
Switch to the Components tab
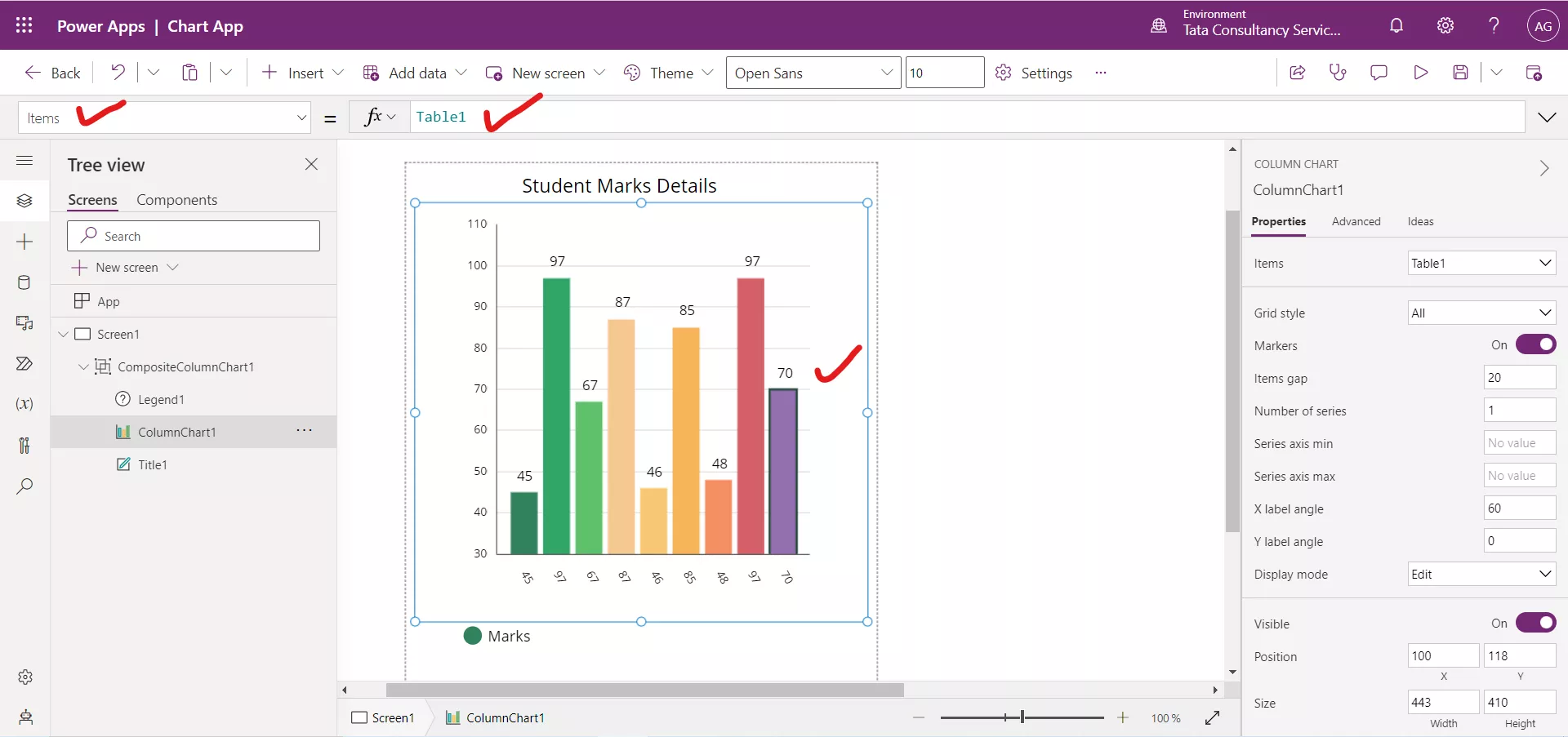coord(177,199)
